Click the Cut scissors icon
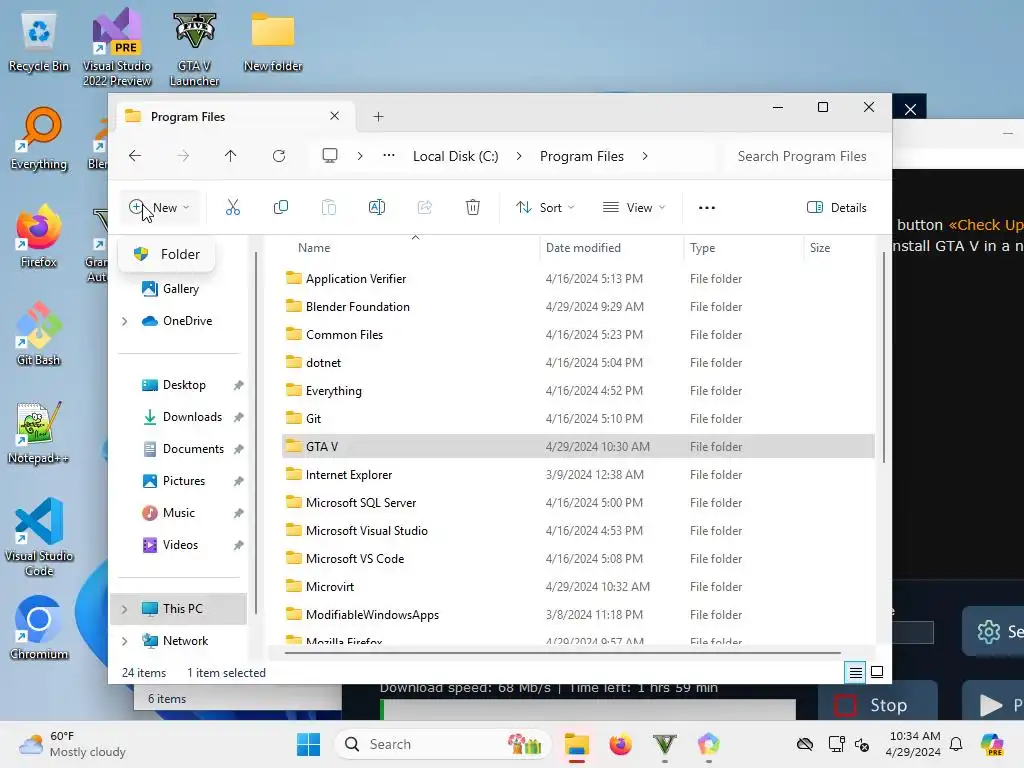The width and height of the screenshot is (1024, 768). pos(232,208)
